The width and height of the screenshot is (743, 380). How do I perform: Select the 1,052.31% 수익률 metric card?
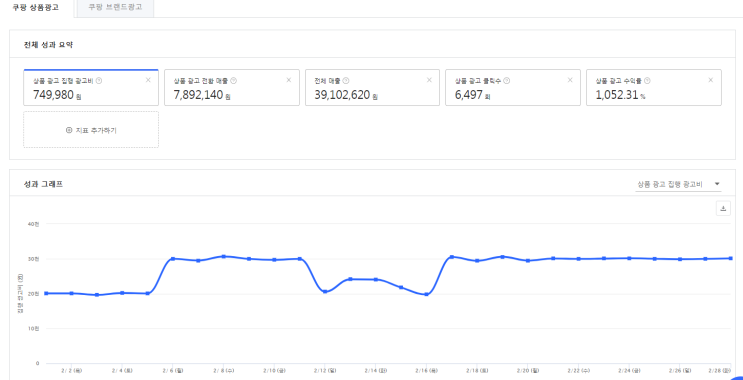654,88
